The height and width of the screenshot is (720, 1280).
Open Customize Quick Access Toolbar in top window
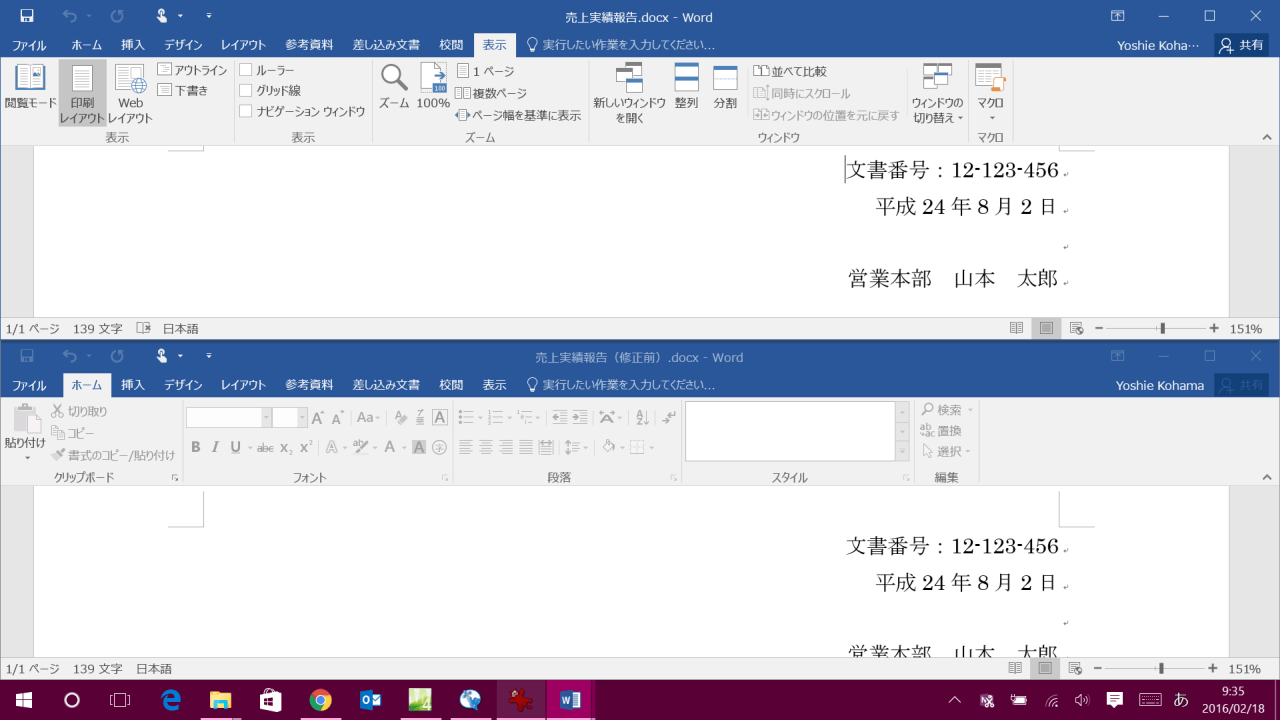pos(209,16)
